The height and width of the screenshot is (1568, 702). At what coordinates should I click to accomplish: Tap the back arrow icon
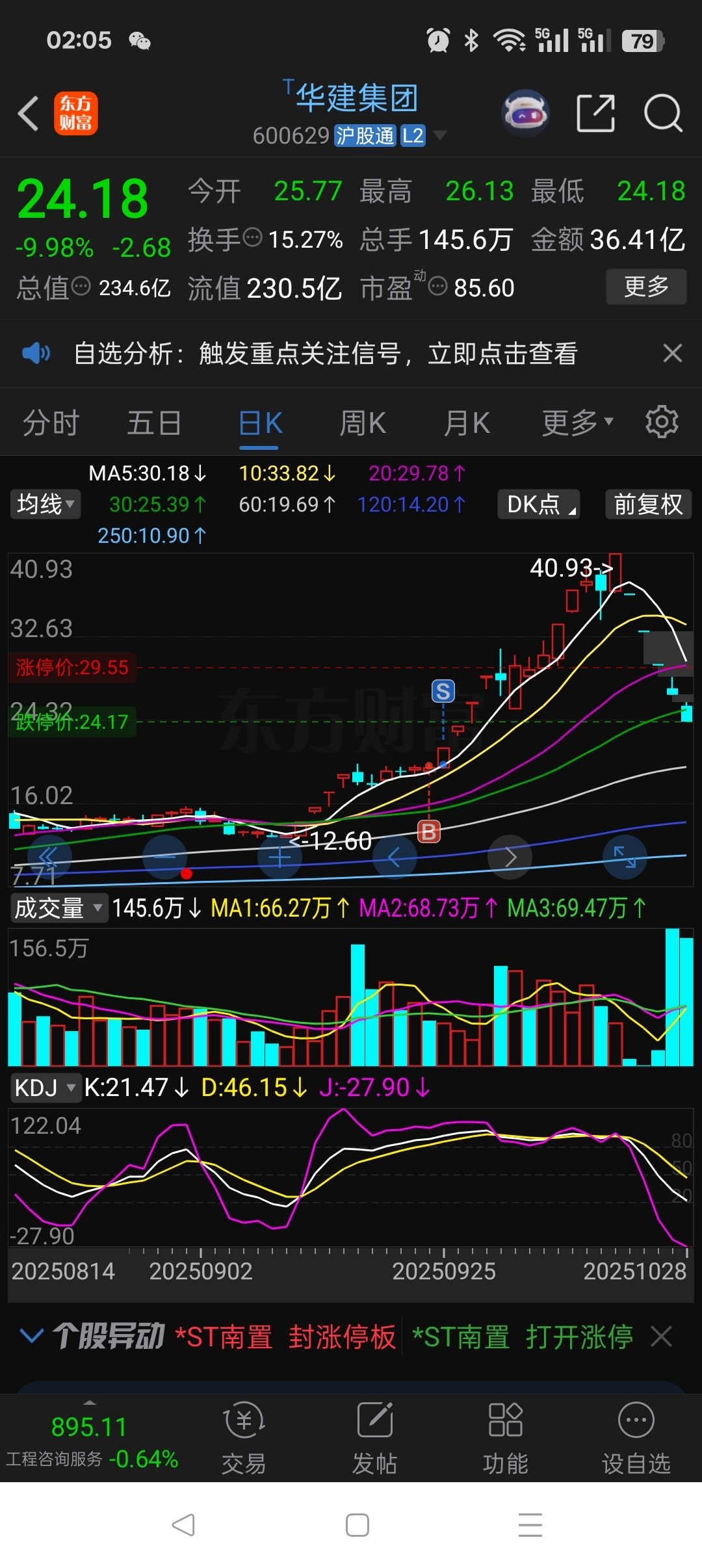[29, 113]
